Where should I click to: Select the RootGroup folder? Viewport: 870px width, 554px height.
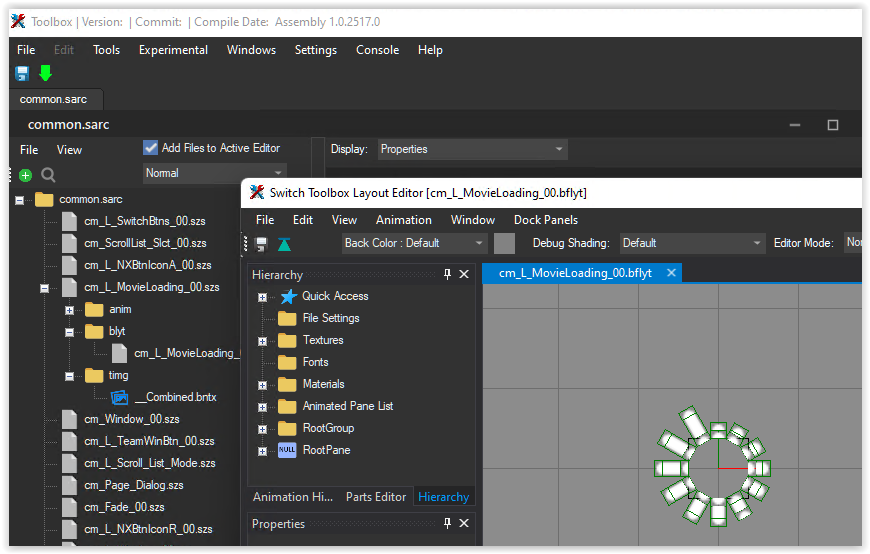316,429
